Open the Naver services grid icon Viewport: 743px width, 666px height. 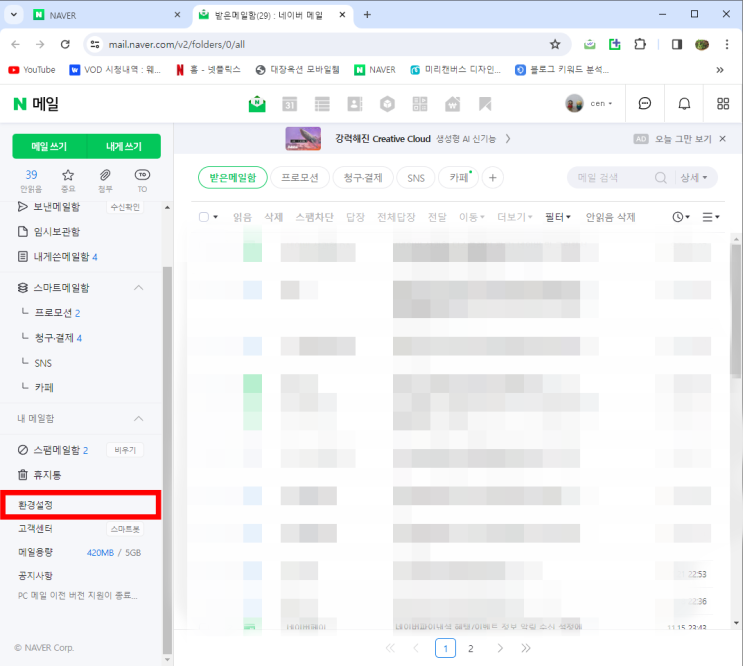tap(723, 104)
